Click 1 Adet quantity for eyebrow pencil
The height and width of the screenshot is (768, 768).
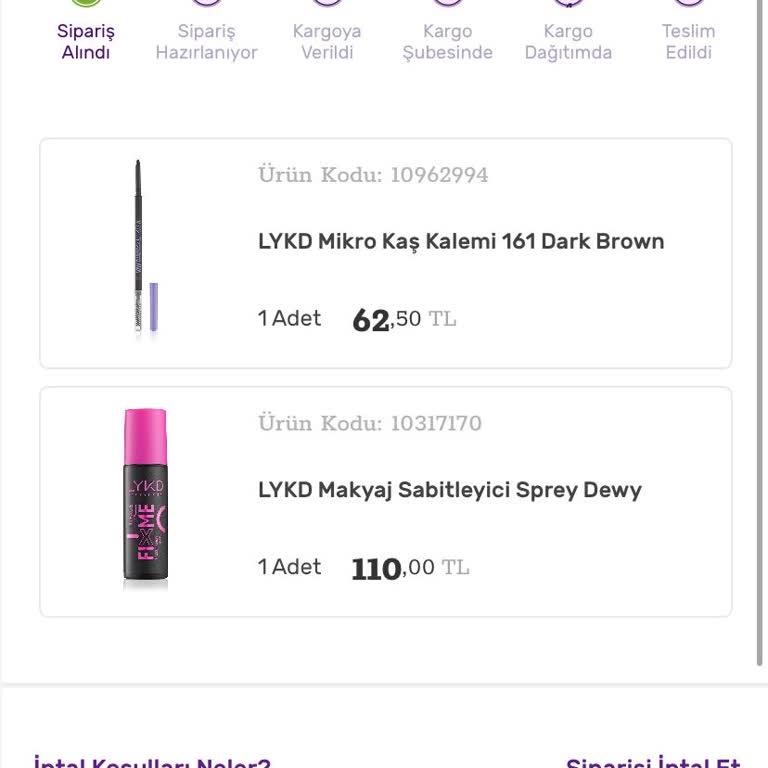pos(289,318)
